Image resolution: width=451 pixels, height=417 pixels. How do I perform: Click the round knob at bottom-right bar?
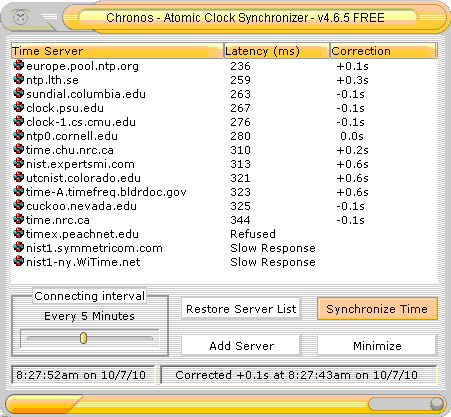coord(437,404)
